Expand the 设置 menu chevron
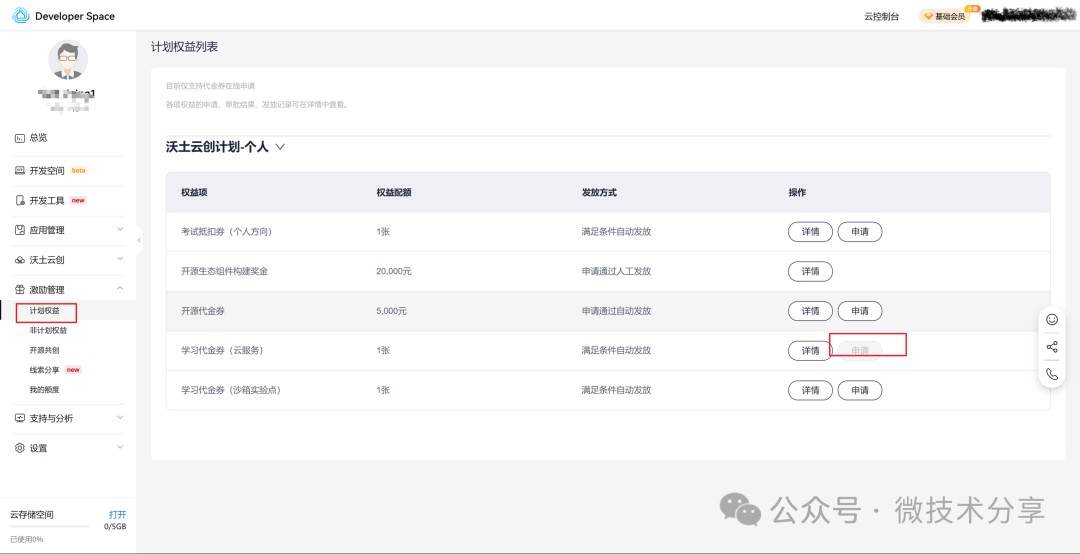The image size is (1080, 554). [120, 447]
